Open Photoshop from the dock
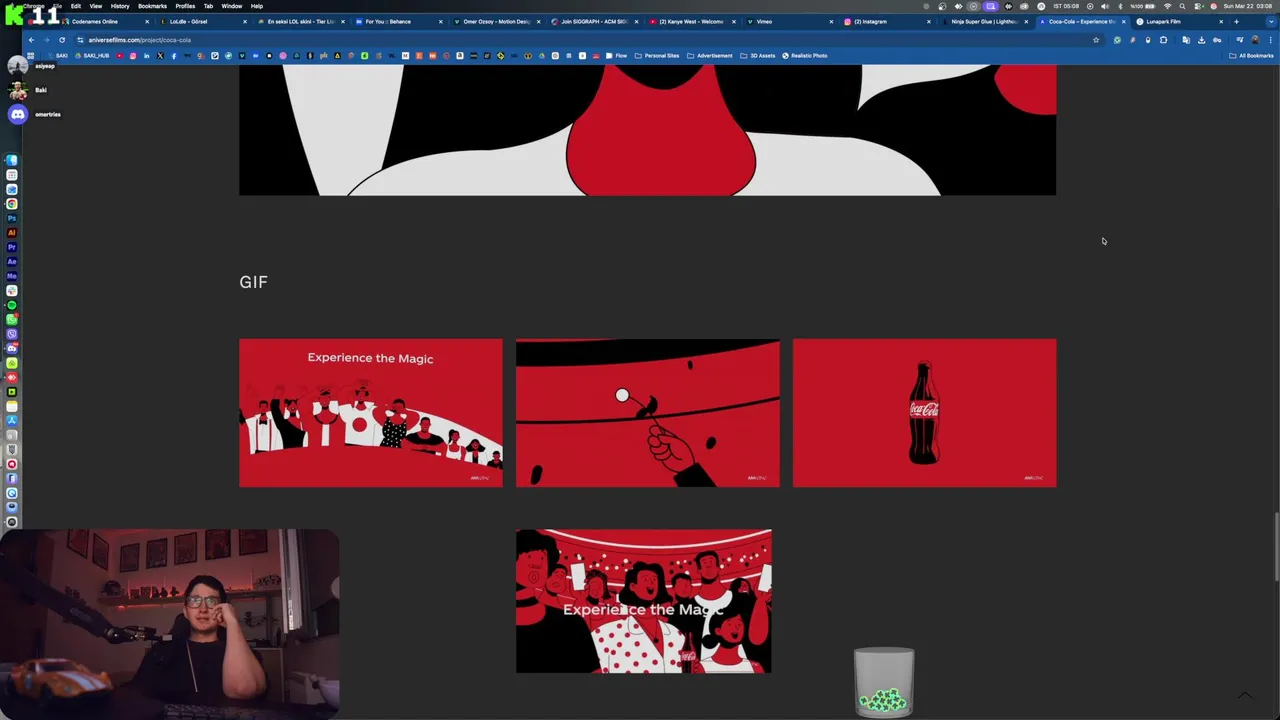The image size is (1280, 720). pyautogui.click(x=12, y=218)
